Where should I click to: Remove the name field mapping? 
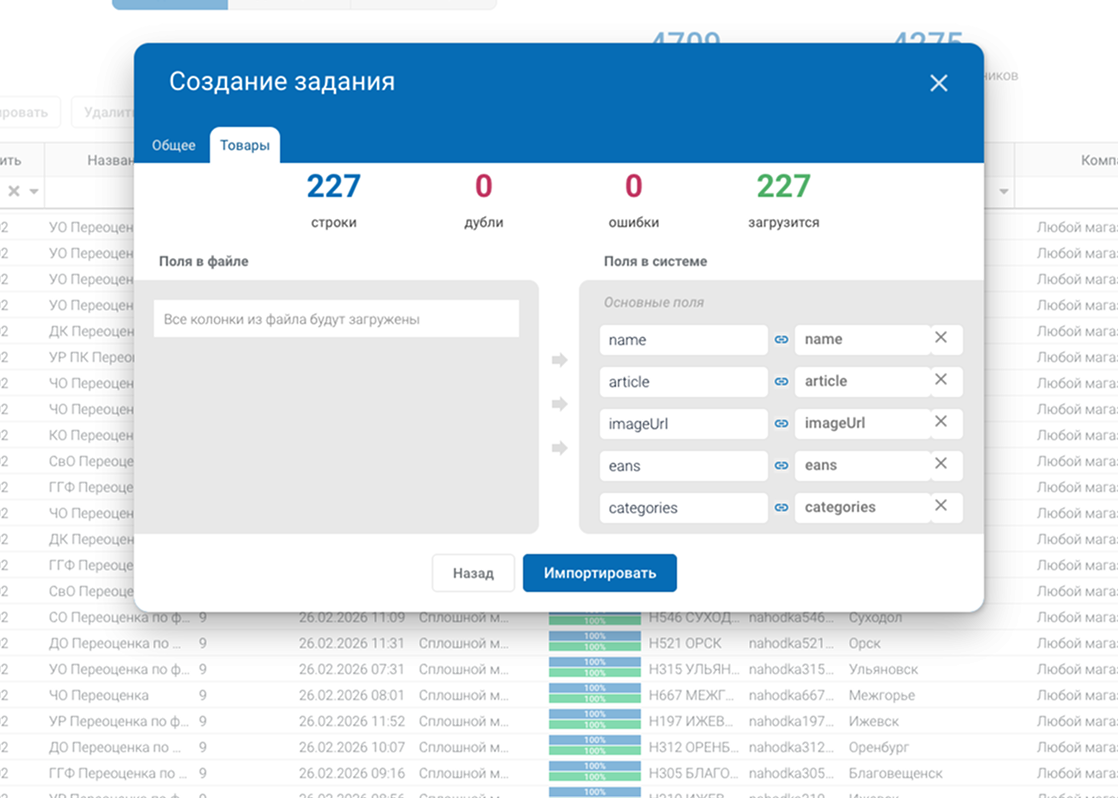pos(941,339)
